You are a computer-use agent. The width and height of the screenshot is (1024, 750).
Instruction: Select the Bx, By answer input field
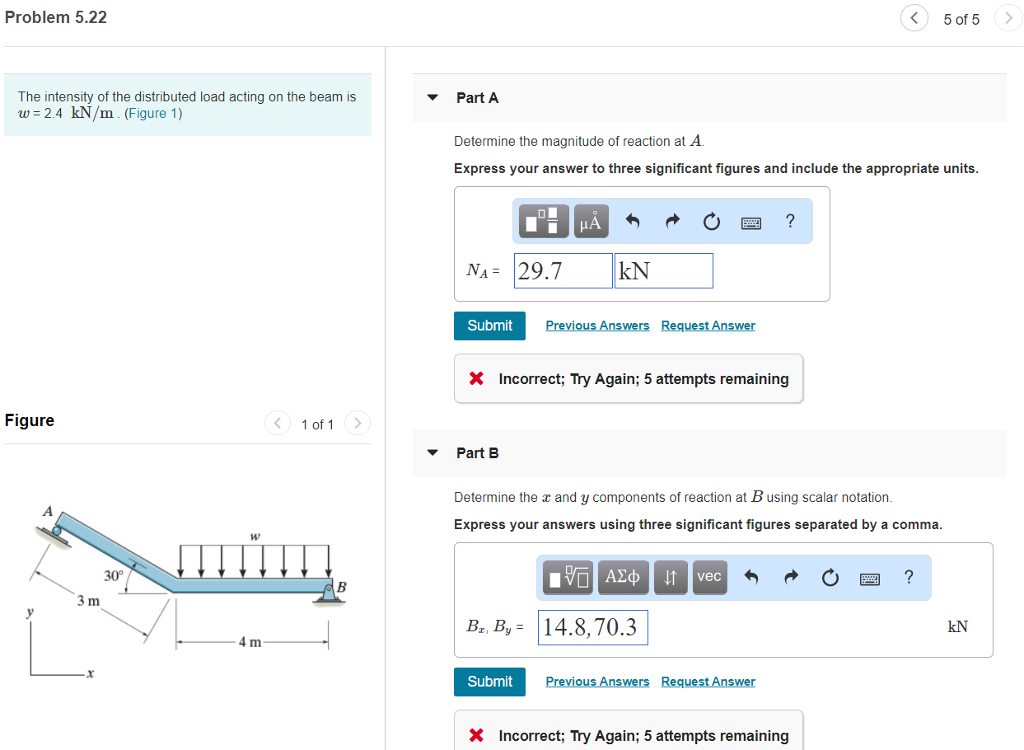(x=592, y=626)
